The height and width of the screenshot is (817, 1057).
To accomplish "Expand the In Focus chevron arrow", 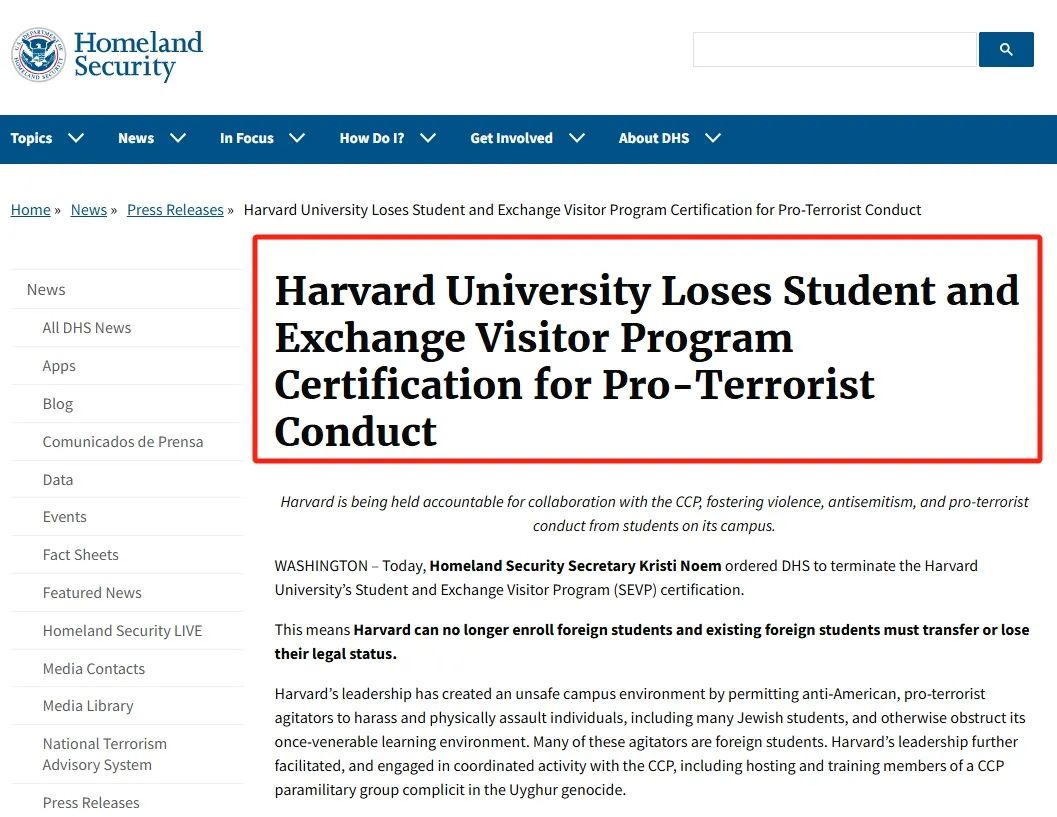I will [x=297, y=138].
